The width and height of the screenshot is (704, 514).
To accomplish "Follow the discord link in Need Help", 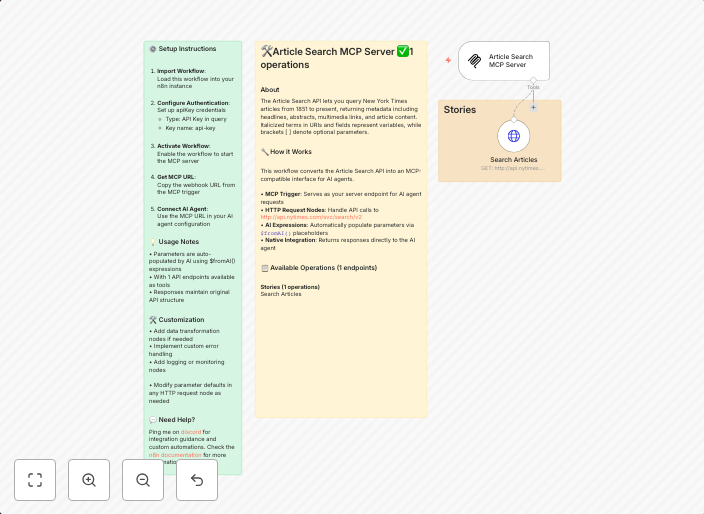I will tap(191, 432).
